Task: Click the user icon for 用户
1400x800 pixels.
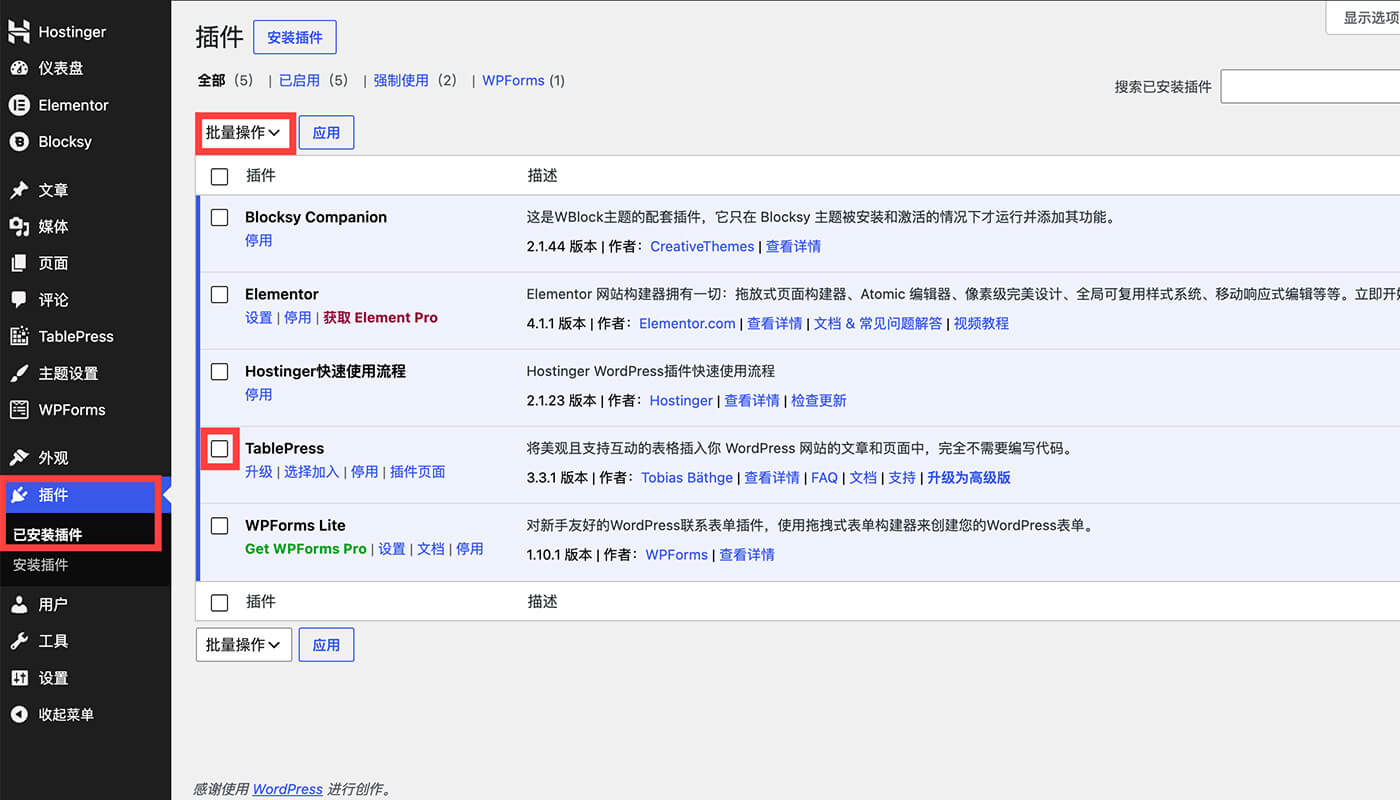Action: [x=19, y=605]
